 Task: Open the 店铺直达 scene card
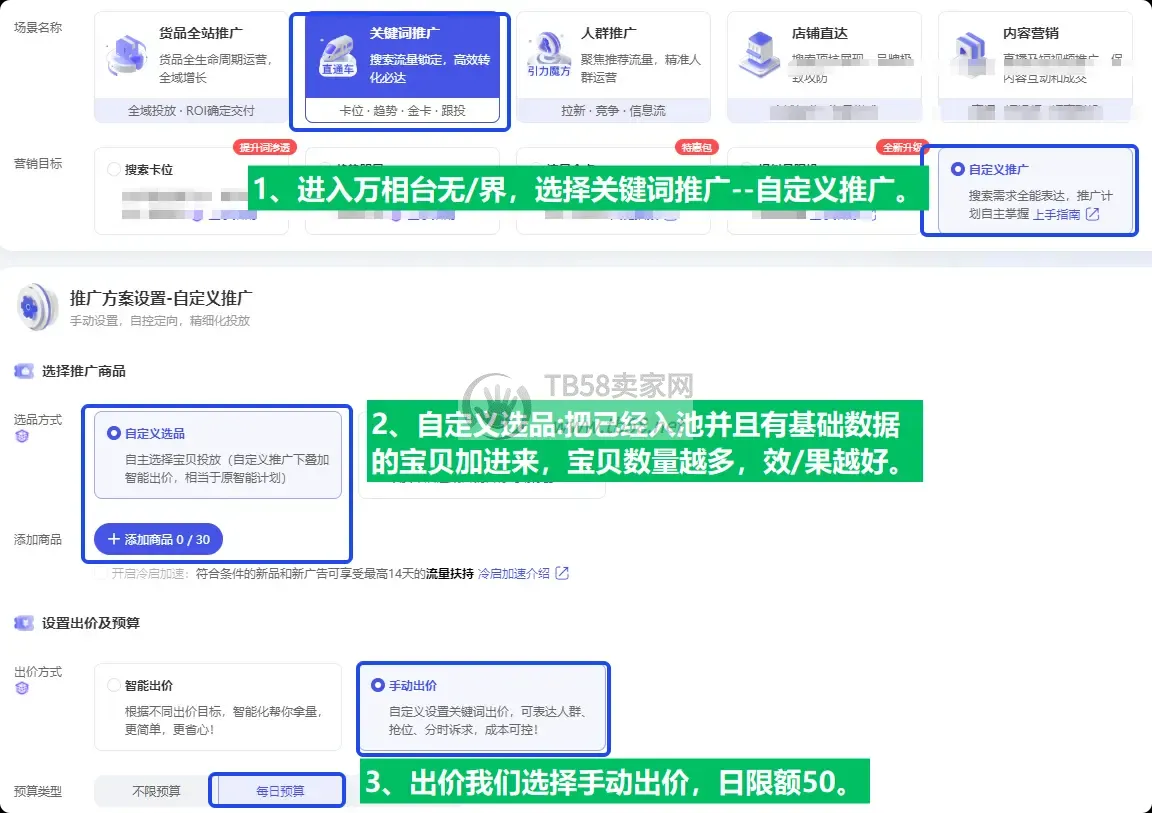coord(824,67)
